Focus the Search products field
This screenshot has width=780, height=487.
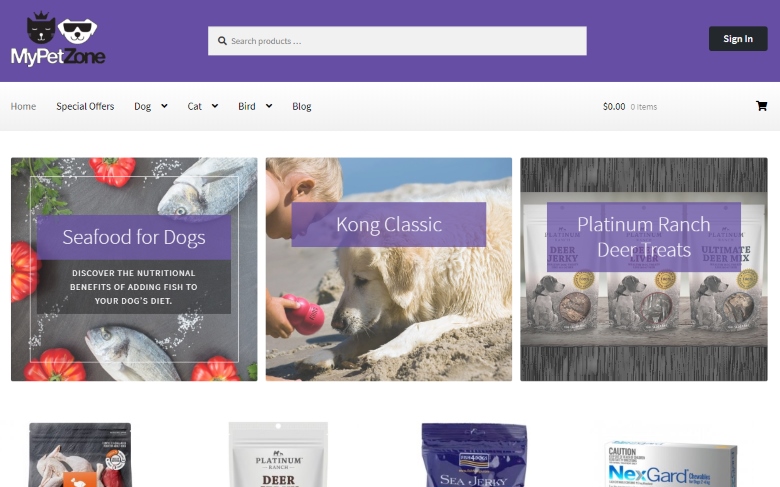pos(397,41)
